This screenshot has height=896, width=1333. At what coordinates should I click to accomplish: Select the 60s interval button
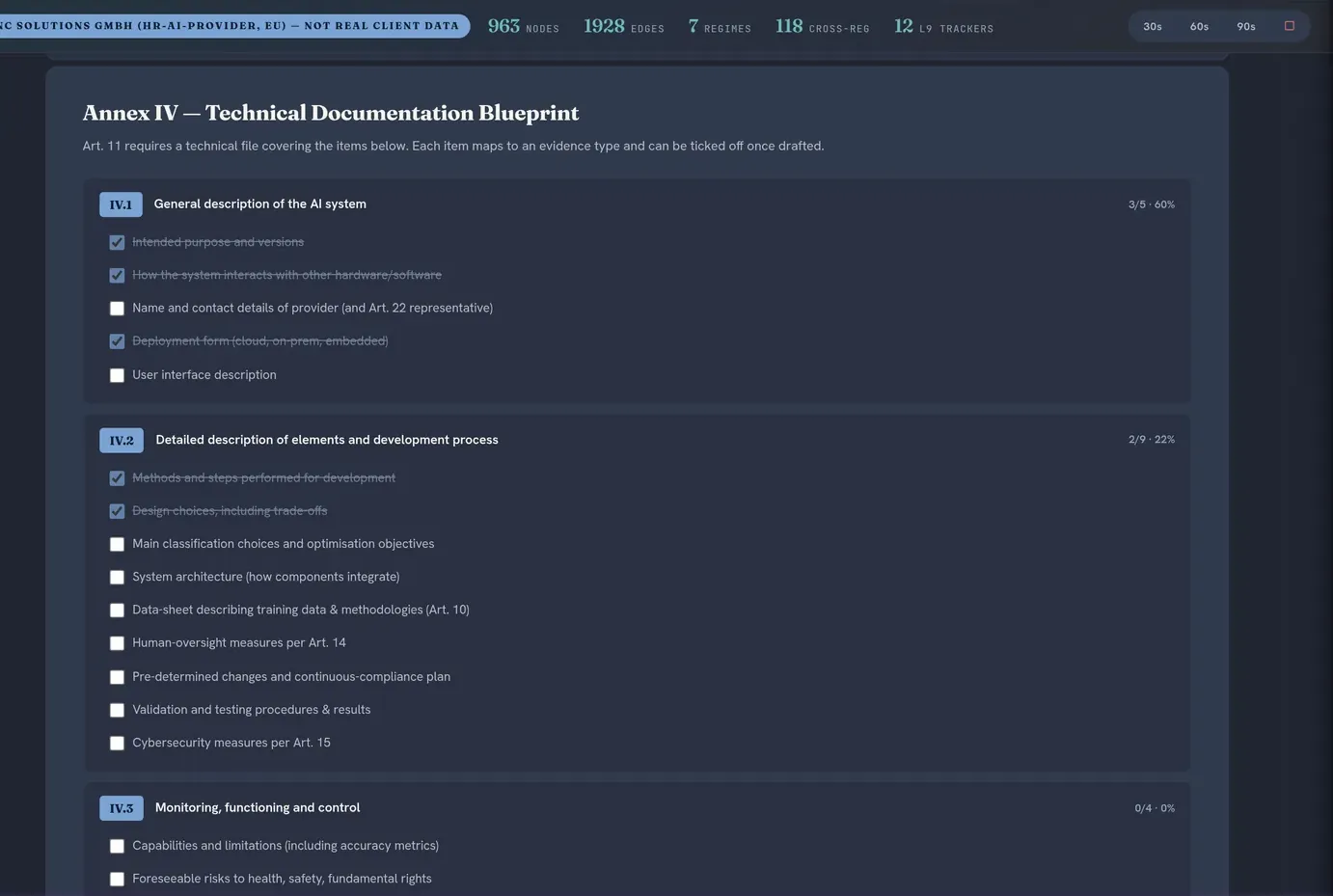tap(1199, 26)
